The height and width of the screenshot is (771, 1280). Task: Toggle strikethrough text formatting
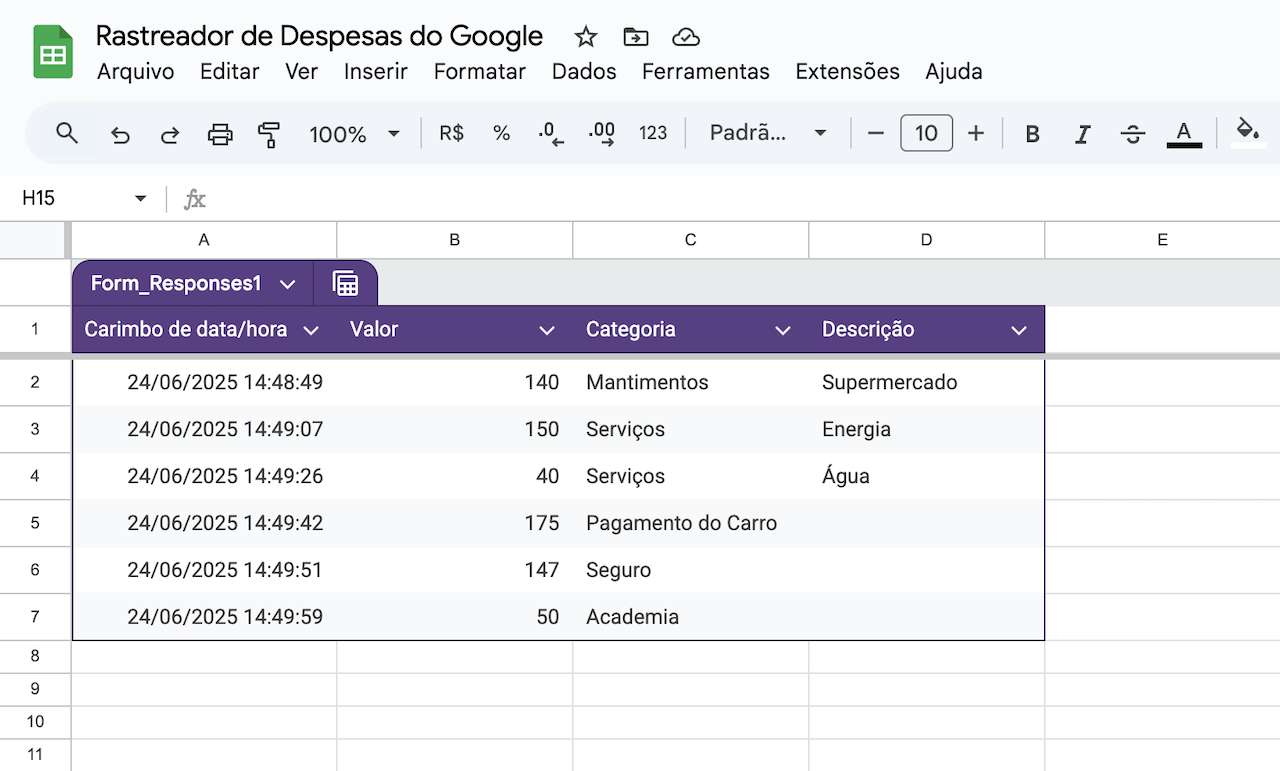pyautogui.click(x=1132, y=134)
